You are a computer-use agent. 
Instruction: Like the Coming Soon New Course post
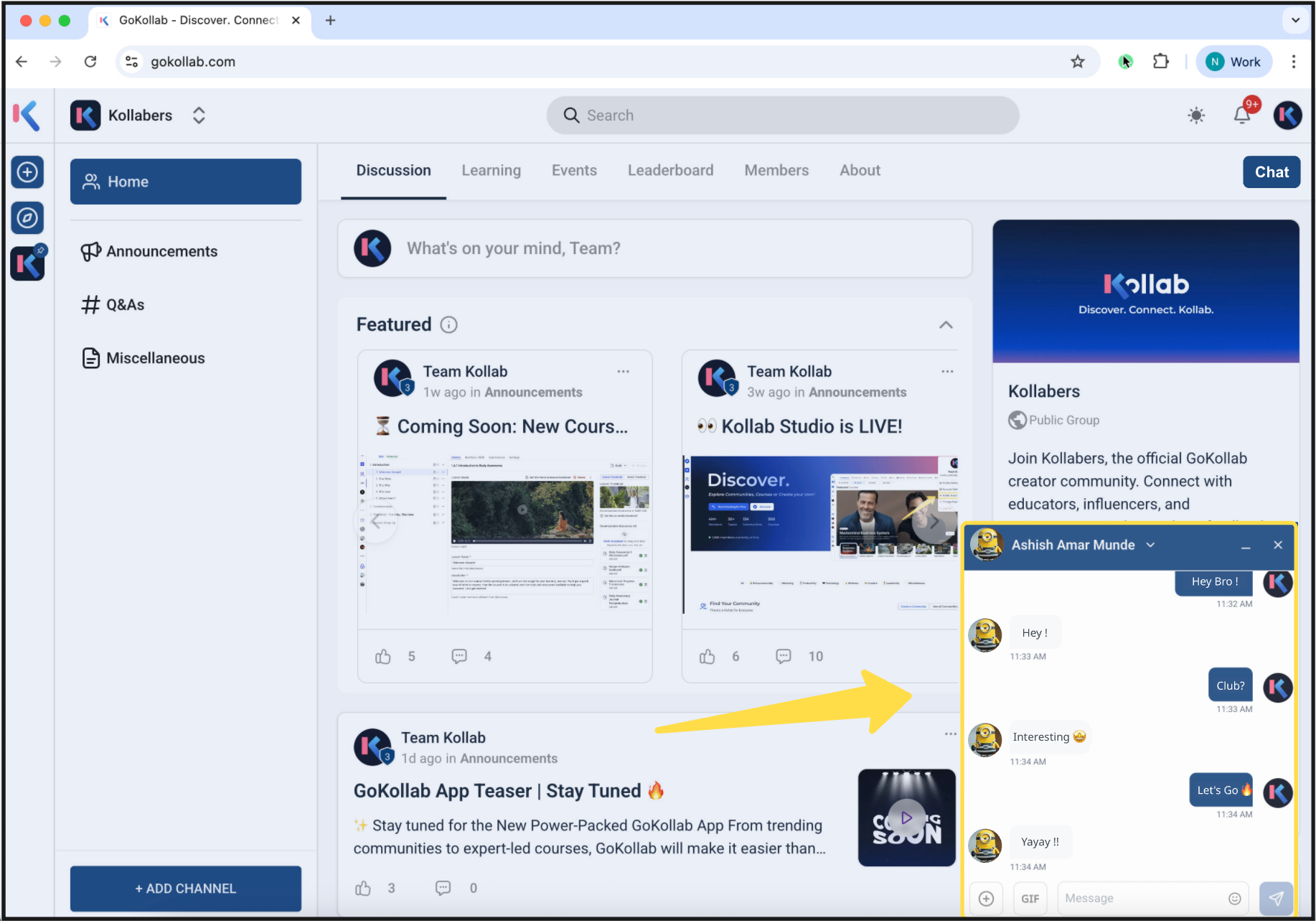point(383,656)
